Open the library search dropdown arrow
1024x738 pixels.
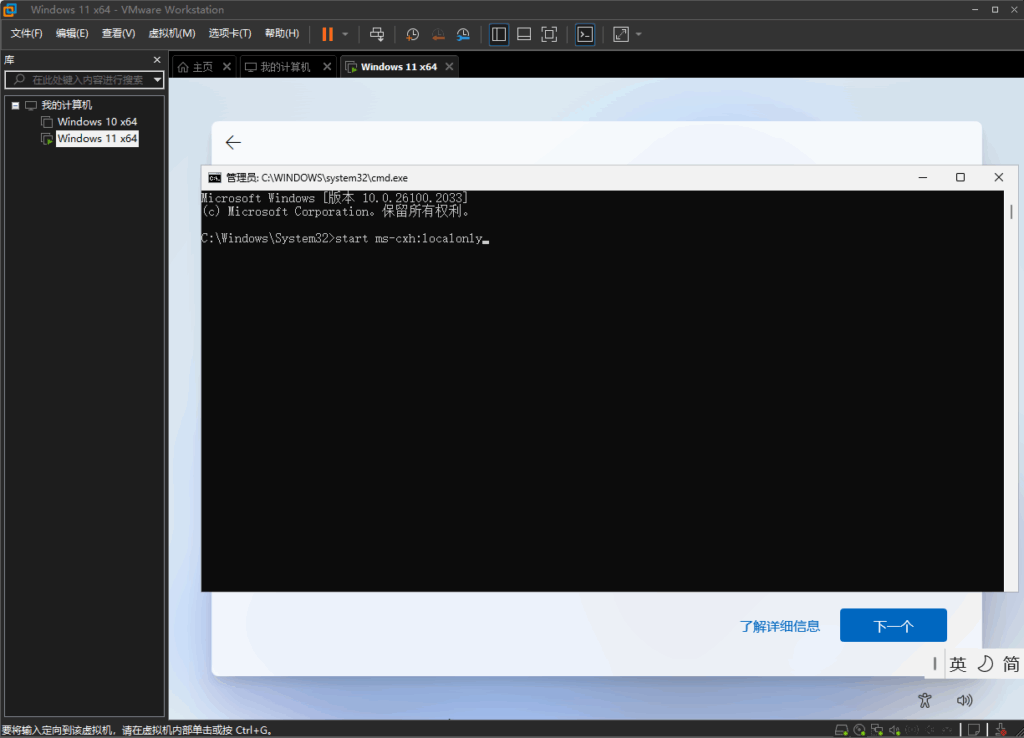tap(157, 80)
